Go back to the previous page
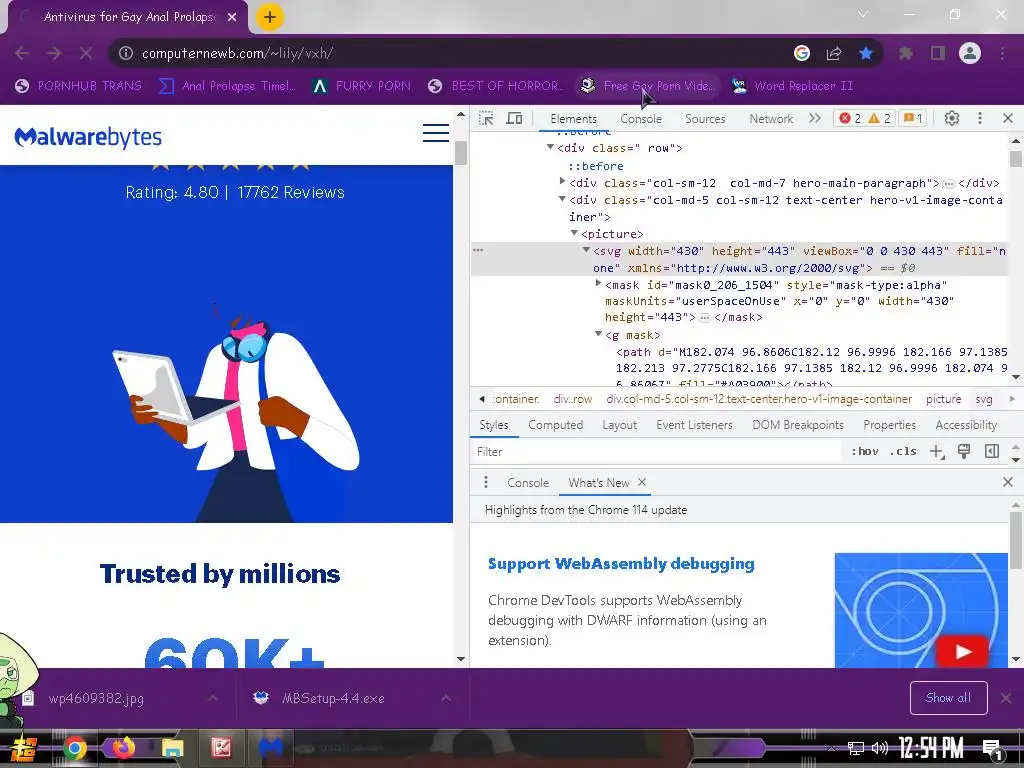Screen dimensions: 1024x768 point(22,53)
